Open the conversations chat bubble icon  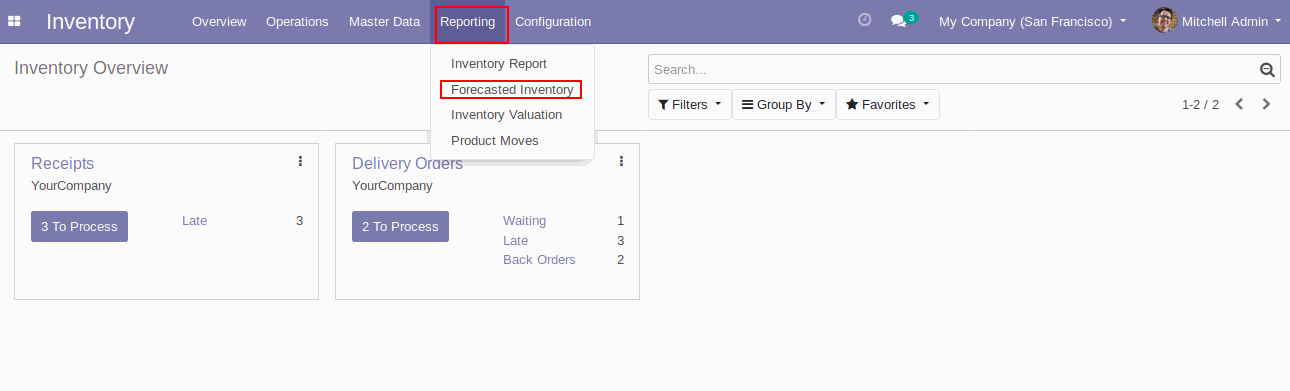(x=898, y=21)
